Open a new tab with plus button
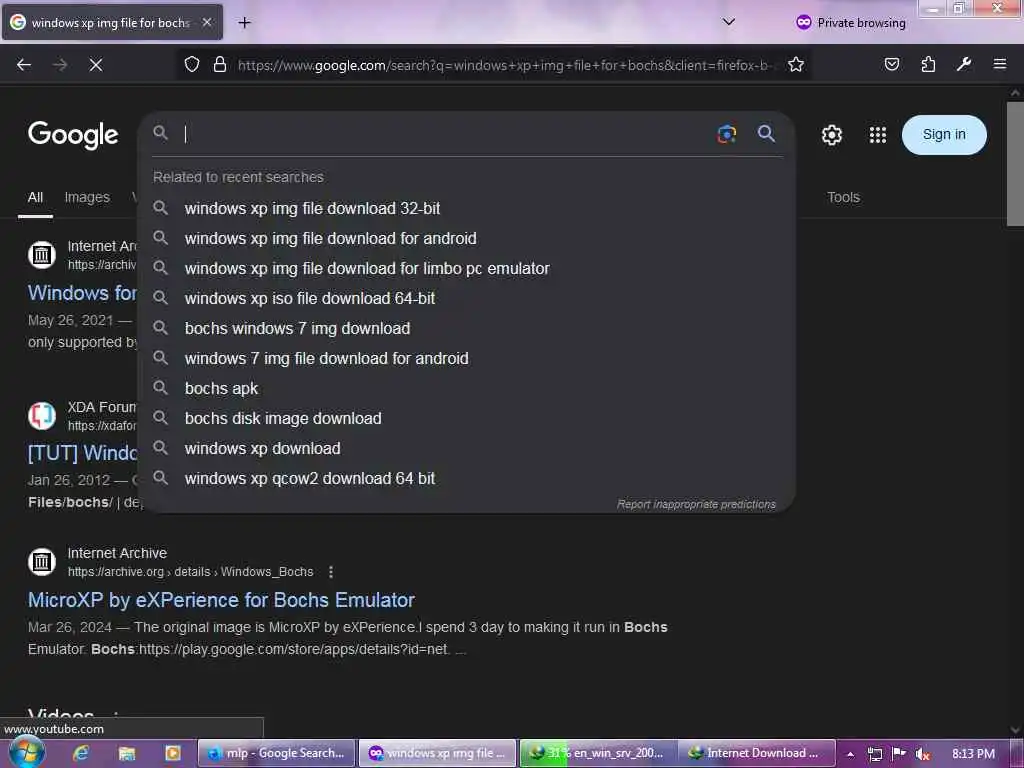 244,23
